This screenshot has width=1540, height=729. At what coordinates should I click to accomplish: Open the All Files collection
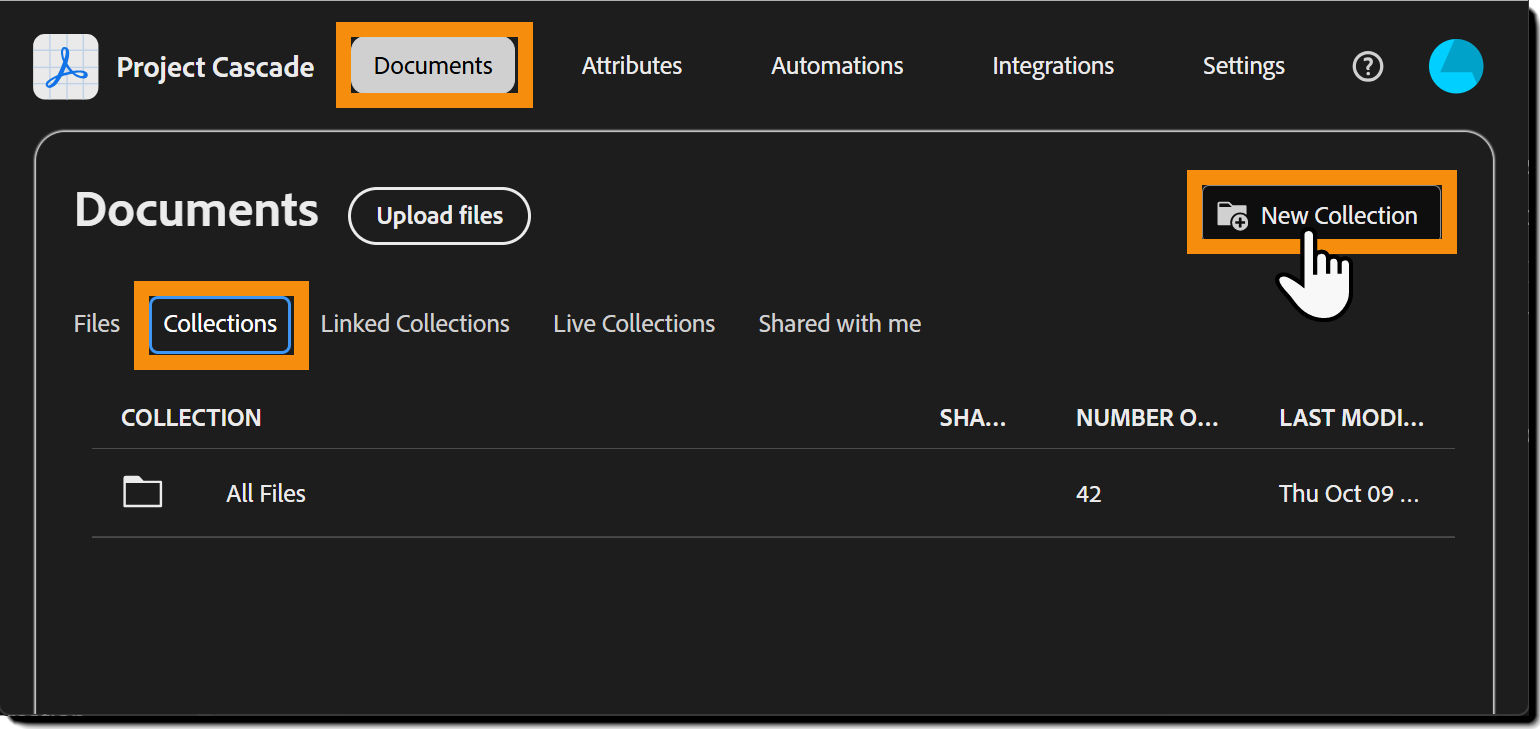coord(265,492)
